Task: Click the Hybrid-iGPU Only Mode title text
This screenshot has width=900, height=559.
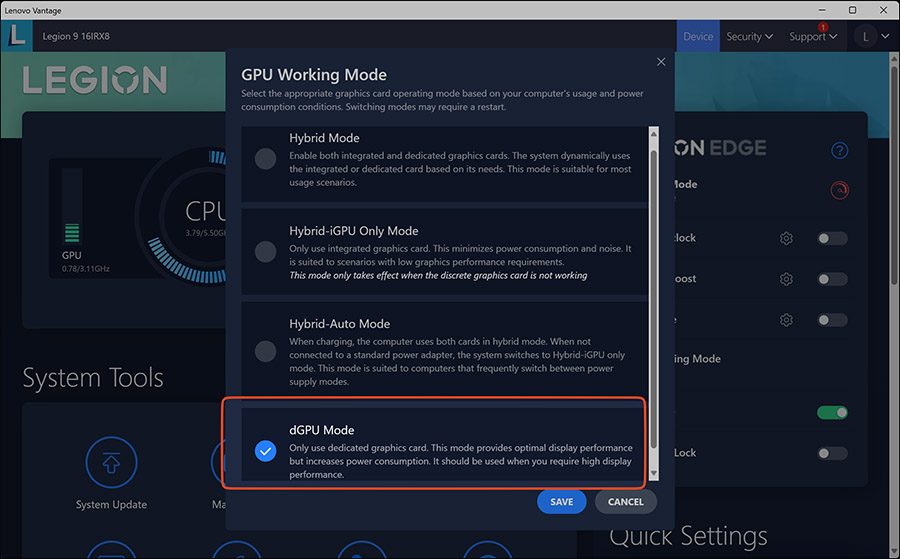Action: 354,231
